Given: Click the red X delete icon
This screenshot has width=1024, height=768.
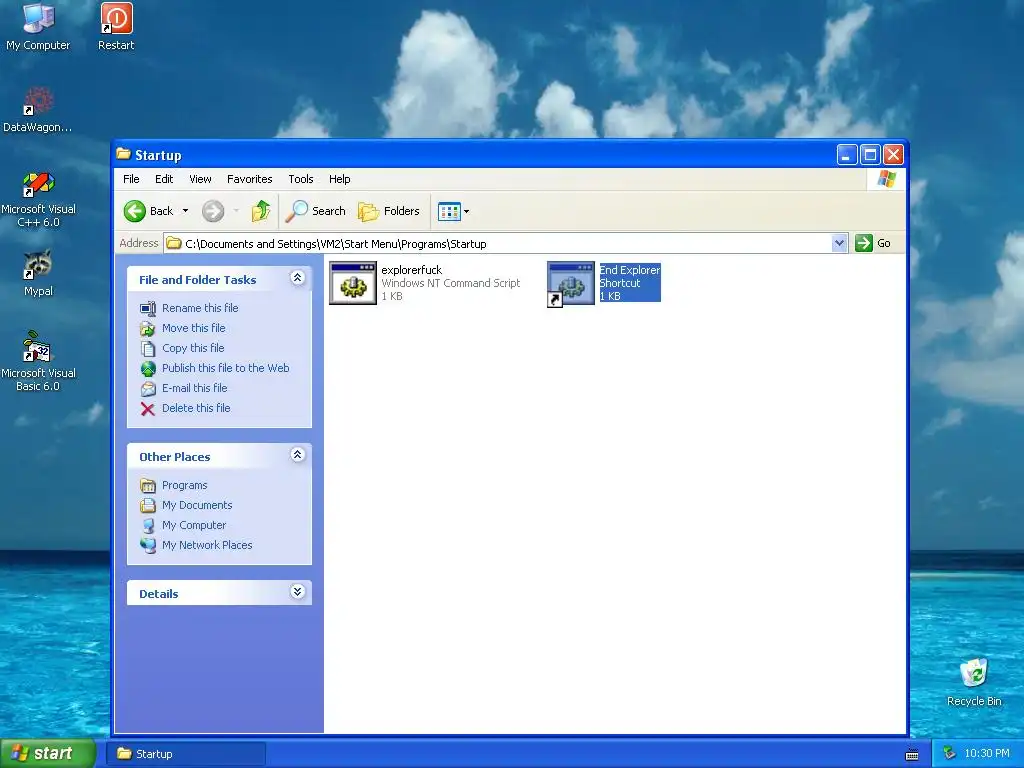Looking at the screenshot, I should click(148, 409).
